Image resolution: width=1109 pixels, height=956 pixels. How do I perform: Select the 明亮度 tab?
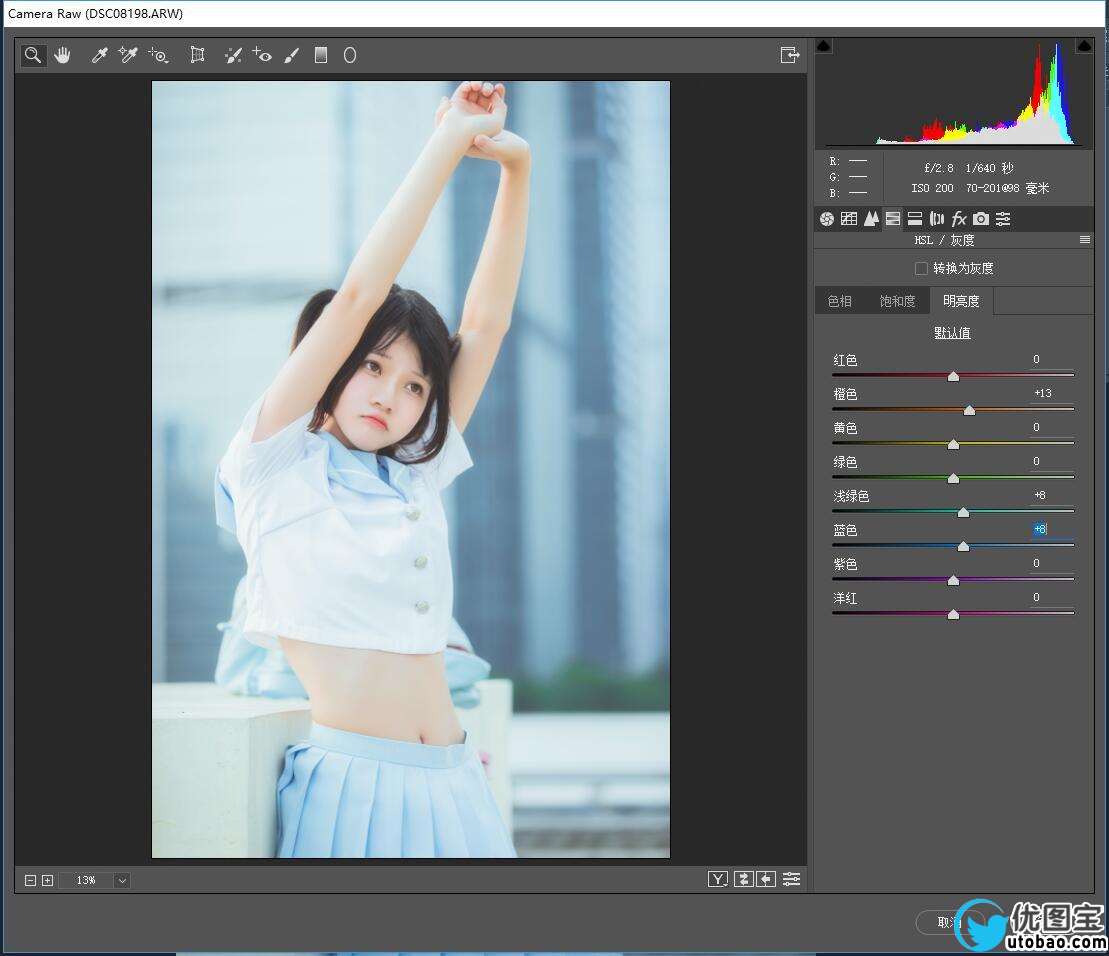(961, 301)
